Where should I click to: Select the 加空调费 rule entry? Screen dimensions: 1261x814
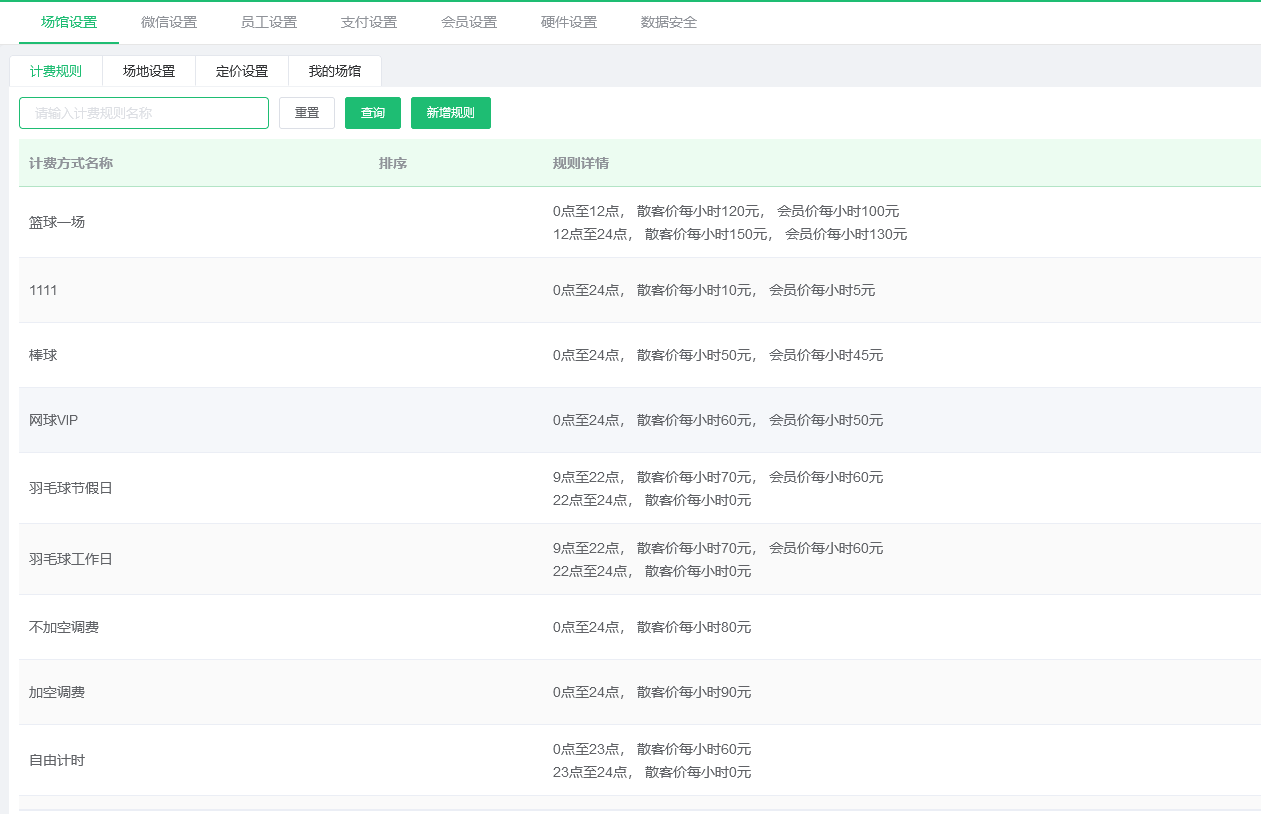(54, 691)
